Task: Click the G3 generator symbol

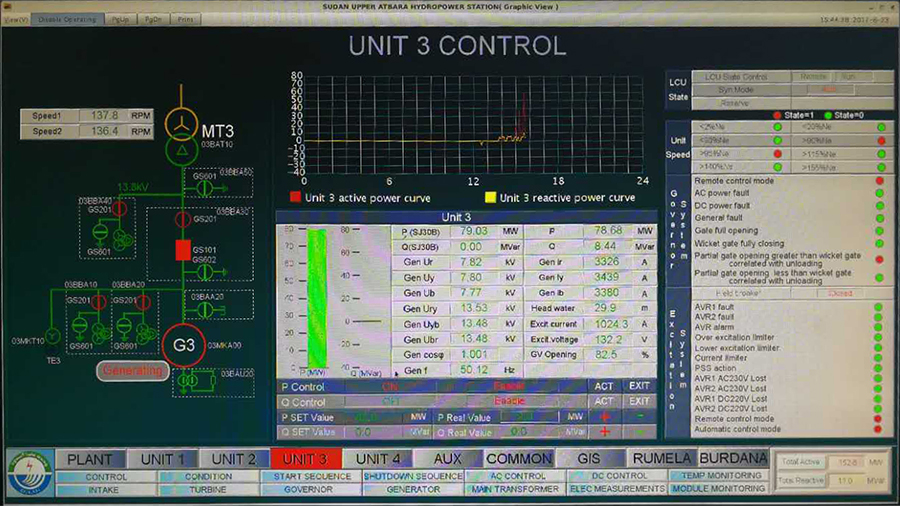Action: (x=184, y=345)
